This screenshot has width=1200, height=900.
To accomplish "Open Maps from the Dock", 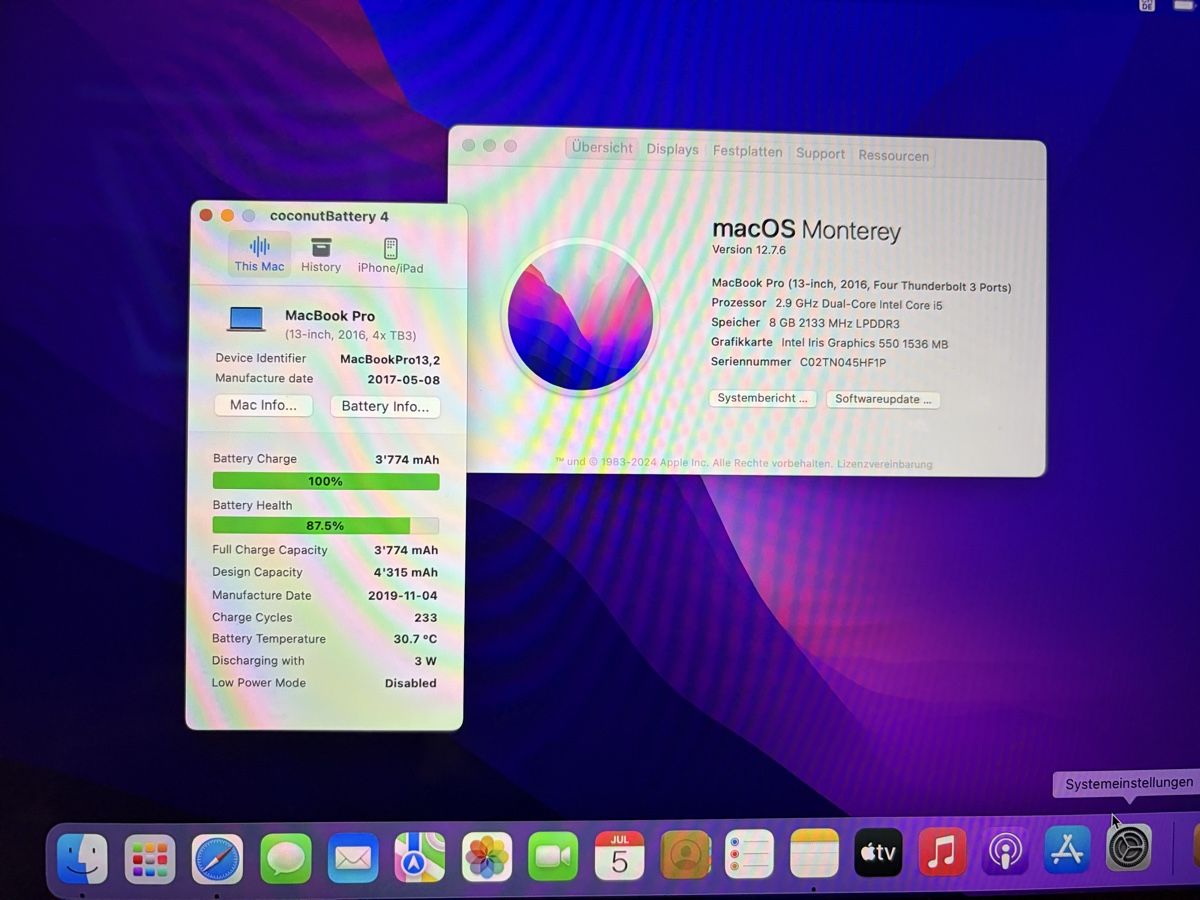I will [x=420, y=858].
